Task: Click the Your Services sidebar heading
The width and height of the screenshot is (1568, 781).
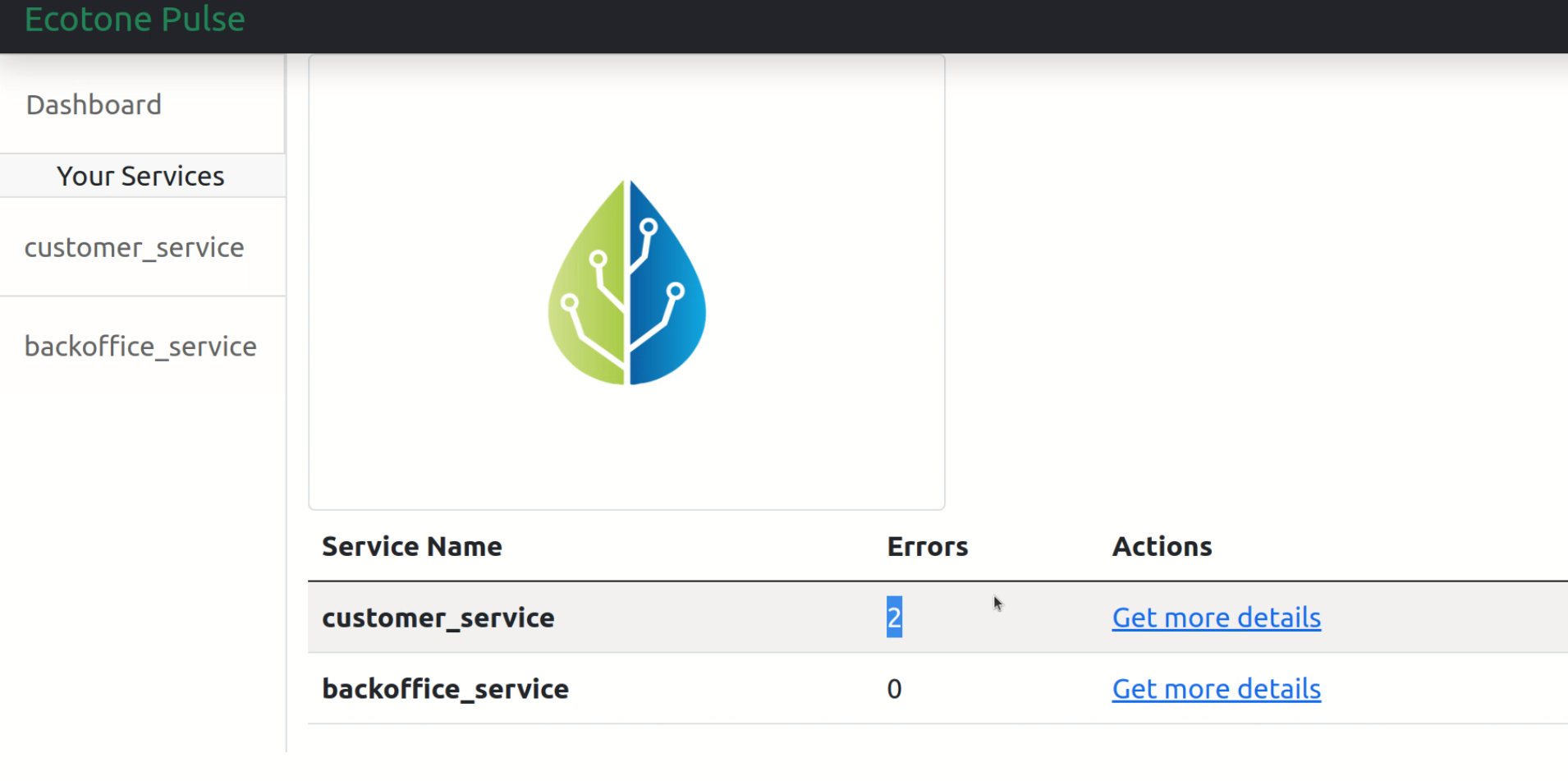Action: (x=140, y=176)
